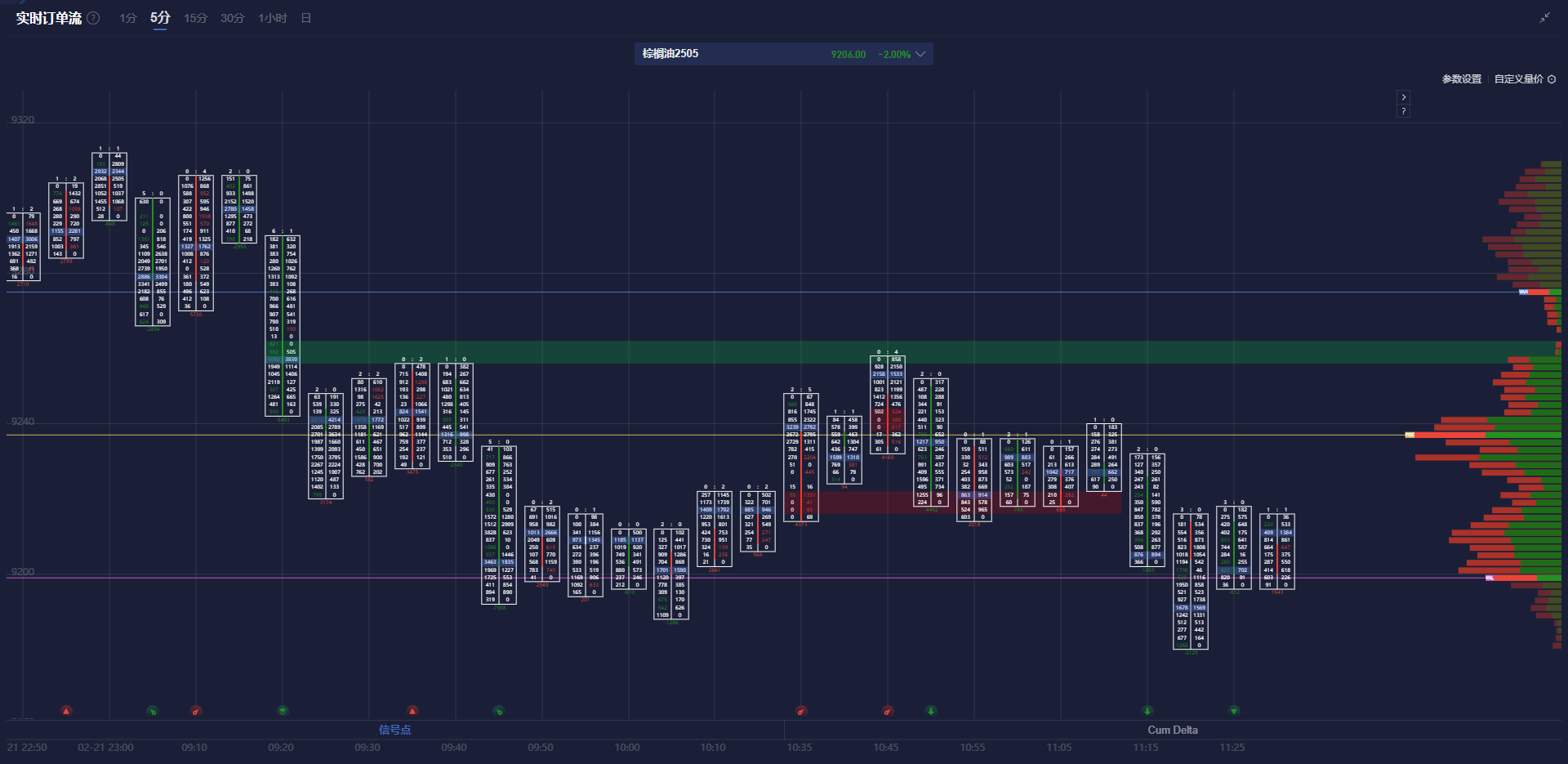Click the green signal marker at 11:15
This screenshot has width=1568, height=764.
1147,711
